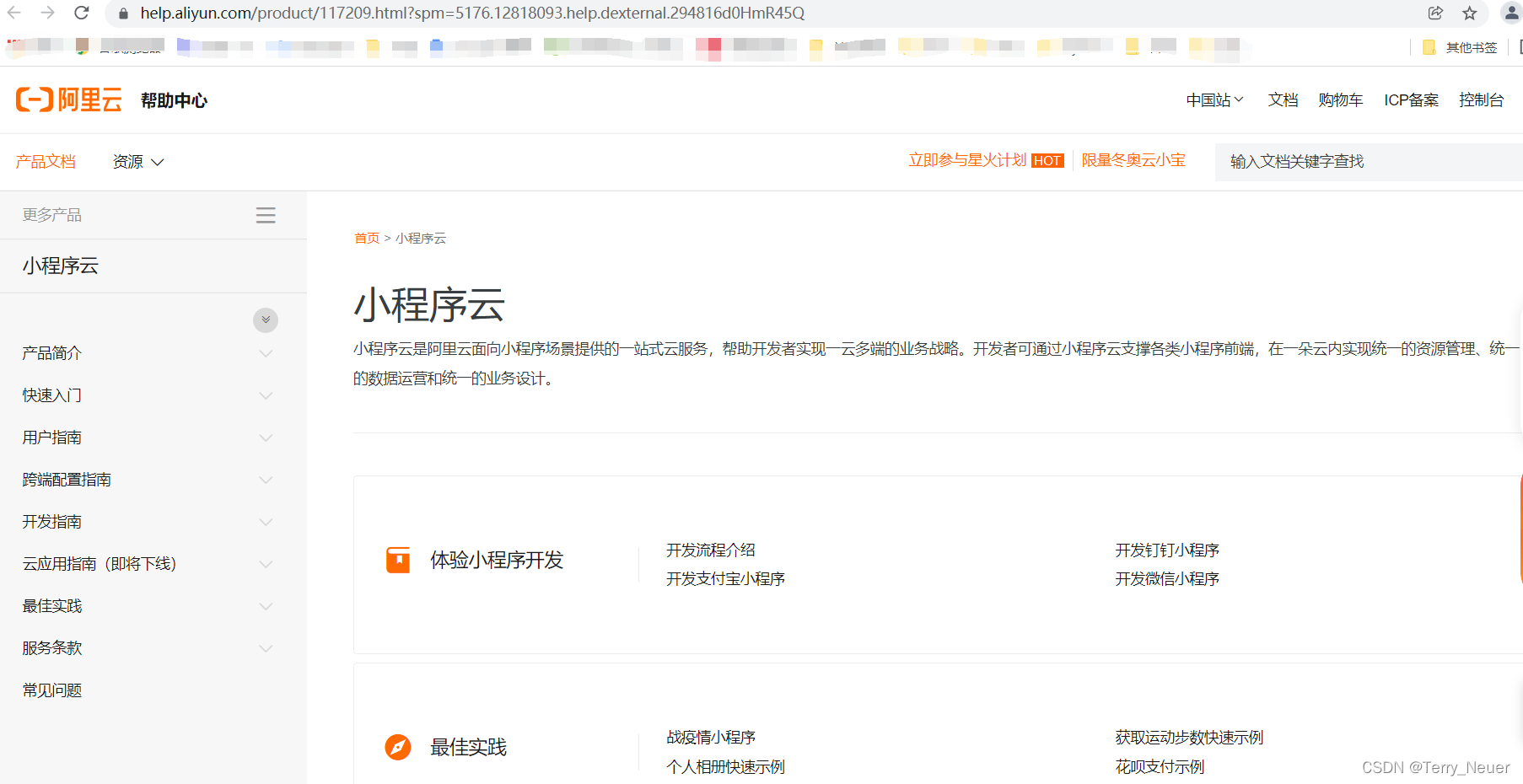Click the browser refresh icon
Screen dimensions: 1523x784
pos(81,13)
